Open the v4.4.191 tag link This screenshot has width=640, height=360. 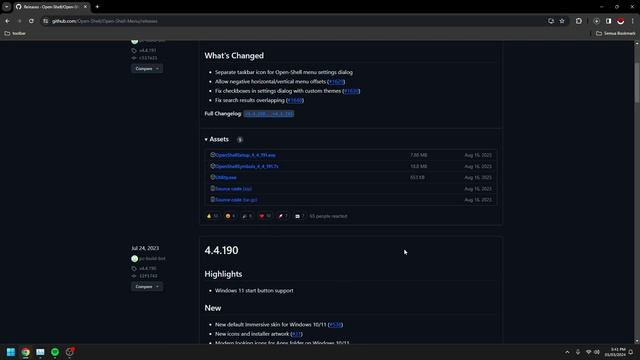147,51
